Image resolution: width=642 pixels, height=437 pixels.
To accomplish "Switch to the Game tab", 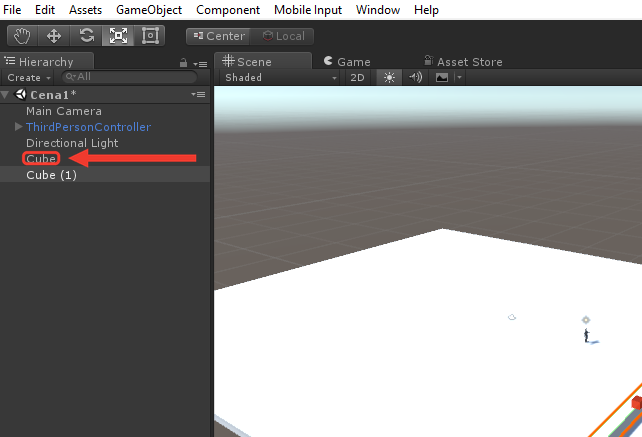I will (347, 62).
